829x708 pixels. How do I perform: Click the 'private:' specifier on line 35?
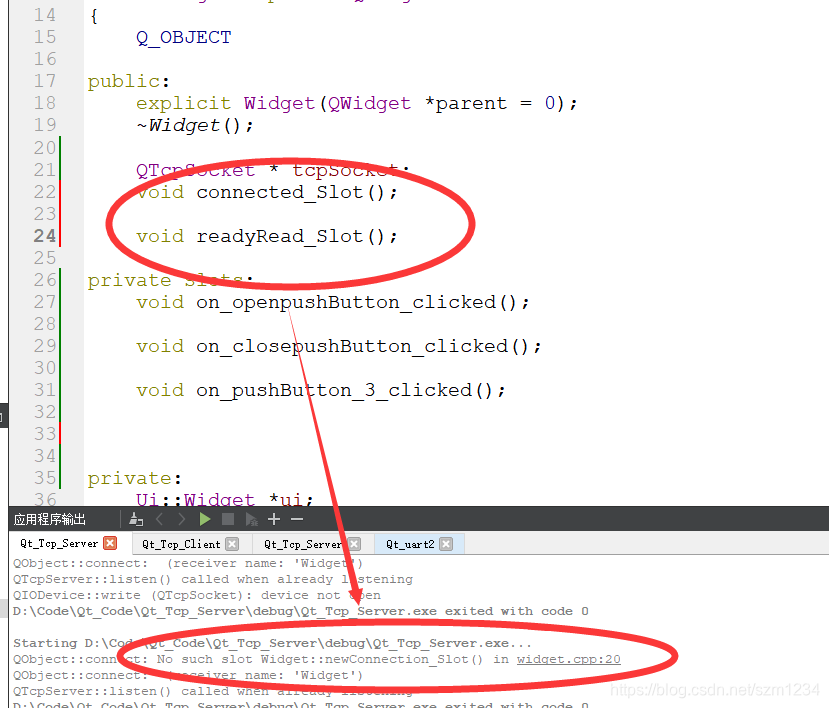click(x=134, y=479)
